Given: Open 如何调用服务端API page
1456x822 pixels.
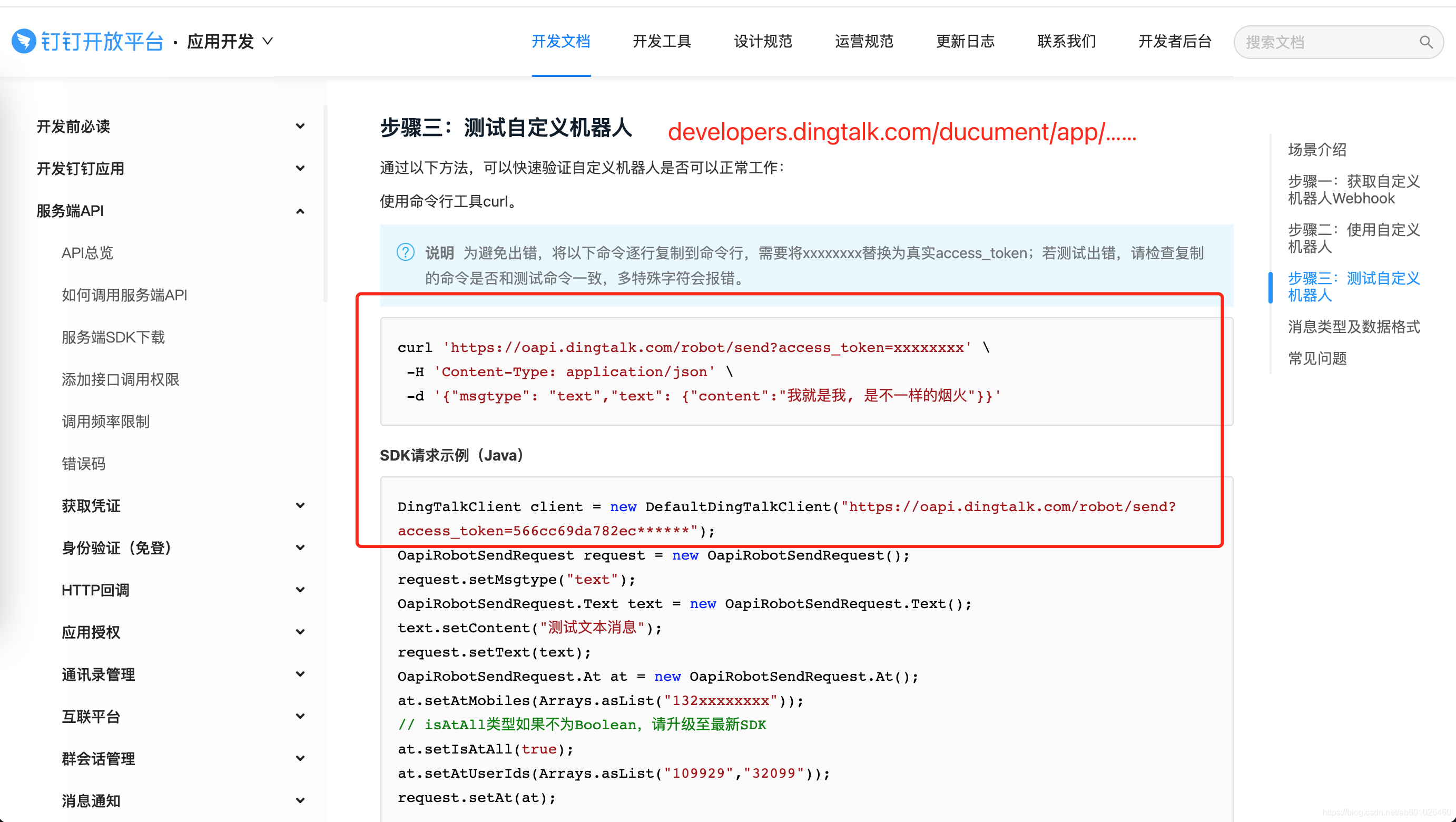Looking at the screenshot, I should (124, 295).
